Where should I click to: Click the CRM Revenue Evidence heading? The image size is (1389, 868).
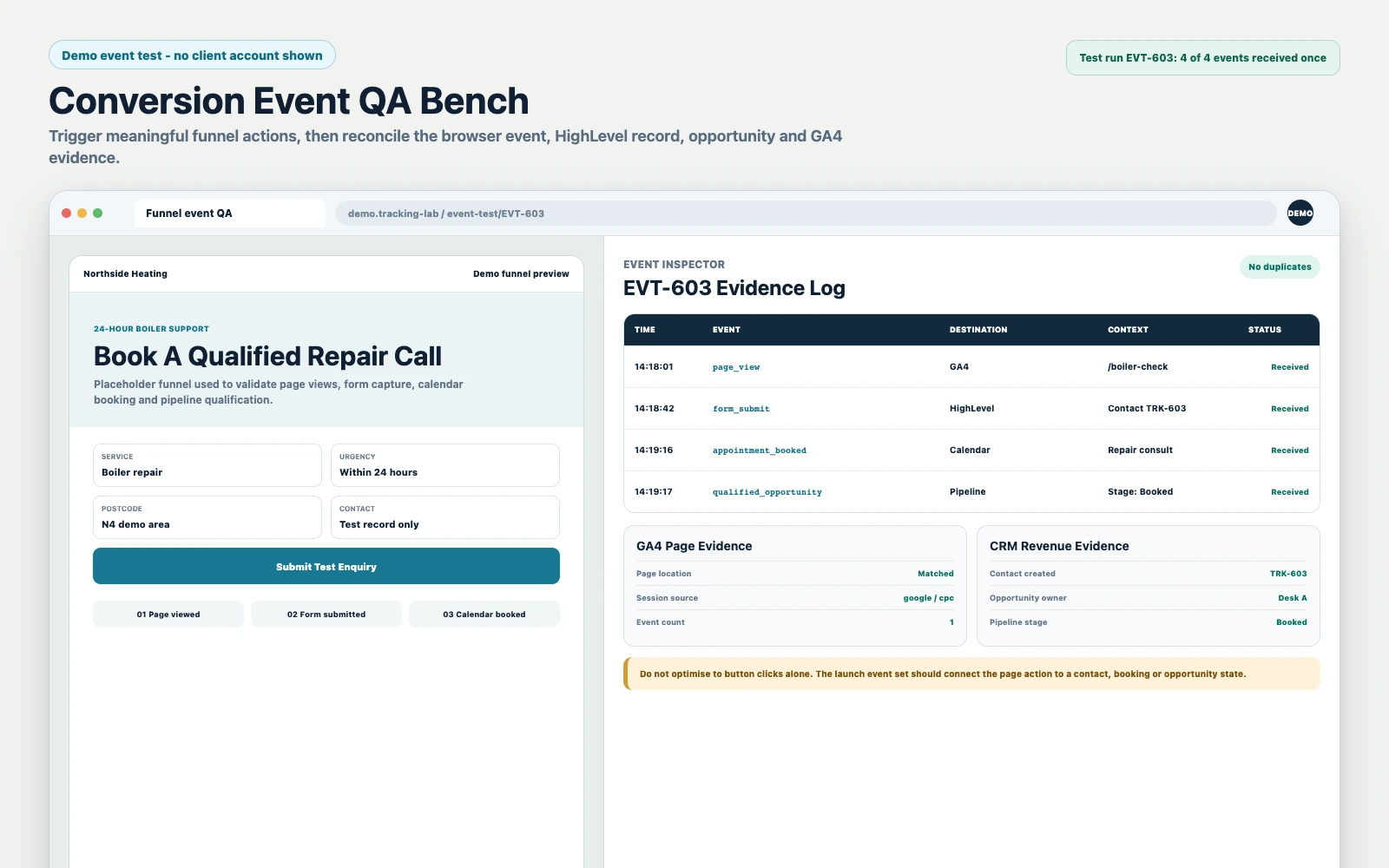pyautogui.click(x=1059, y=546)
